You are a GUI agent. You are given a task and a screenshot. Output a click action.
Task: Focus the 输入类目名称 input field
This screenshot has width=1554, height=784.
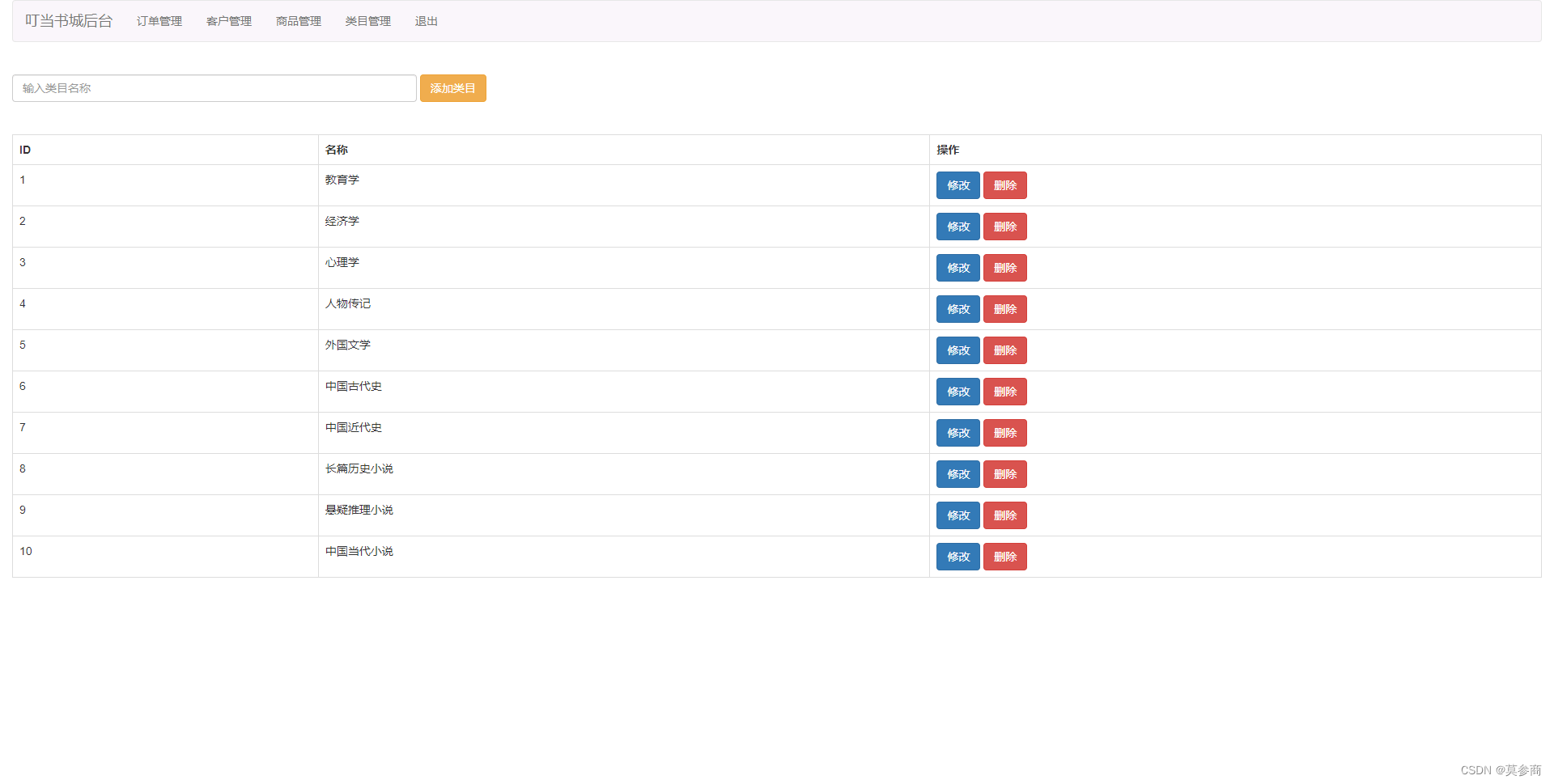(214, 88)
